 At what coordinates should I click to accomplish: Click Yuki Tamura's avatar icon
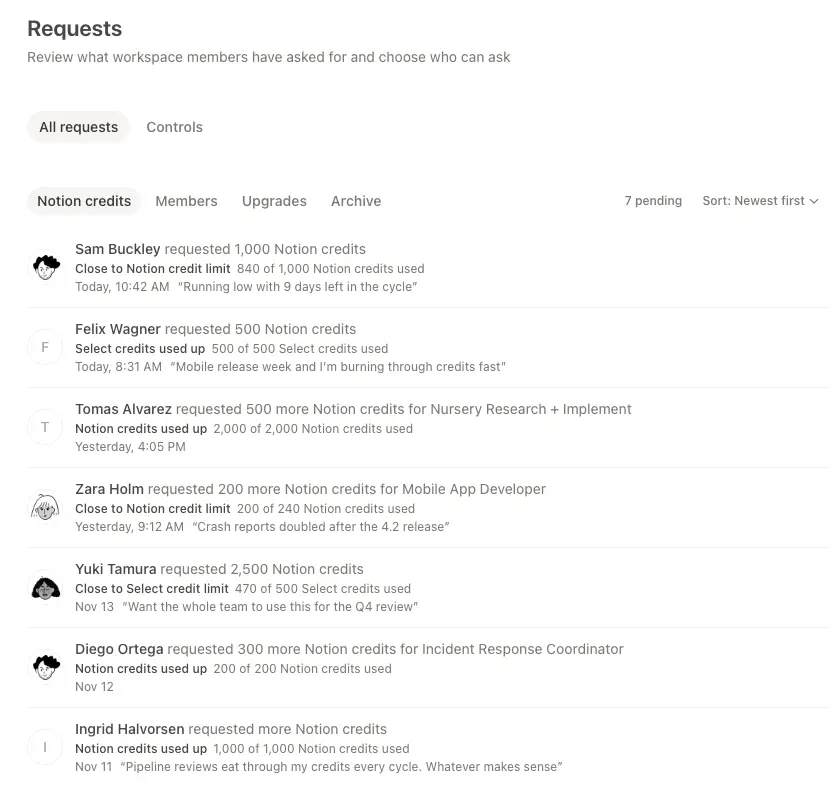pos(45,588)
